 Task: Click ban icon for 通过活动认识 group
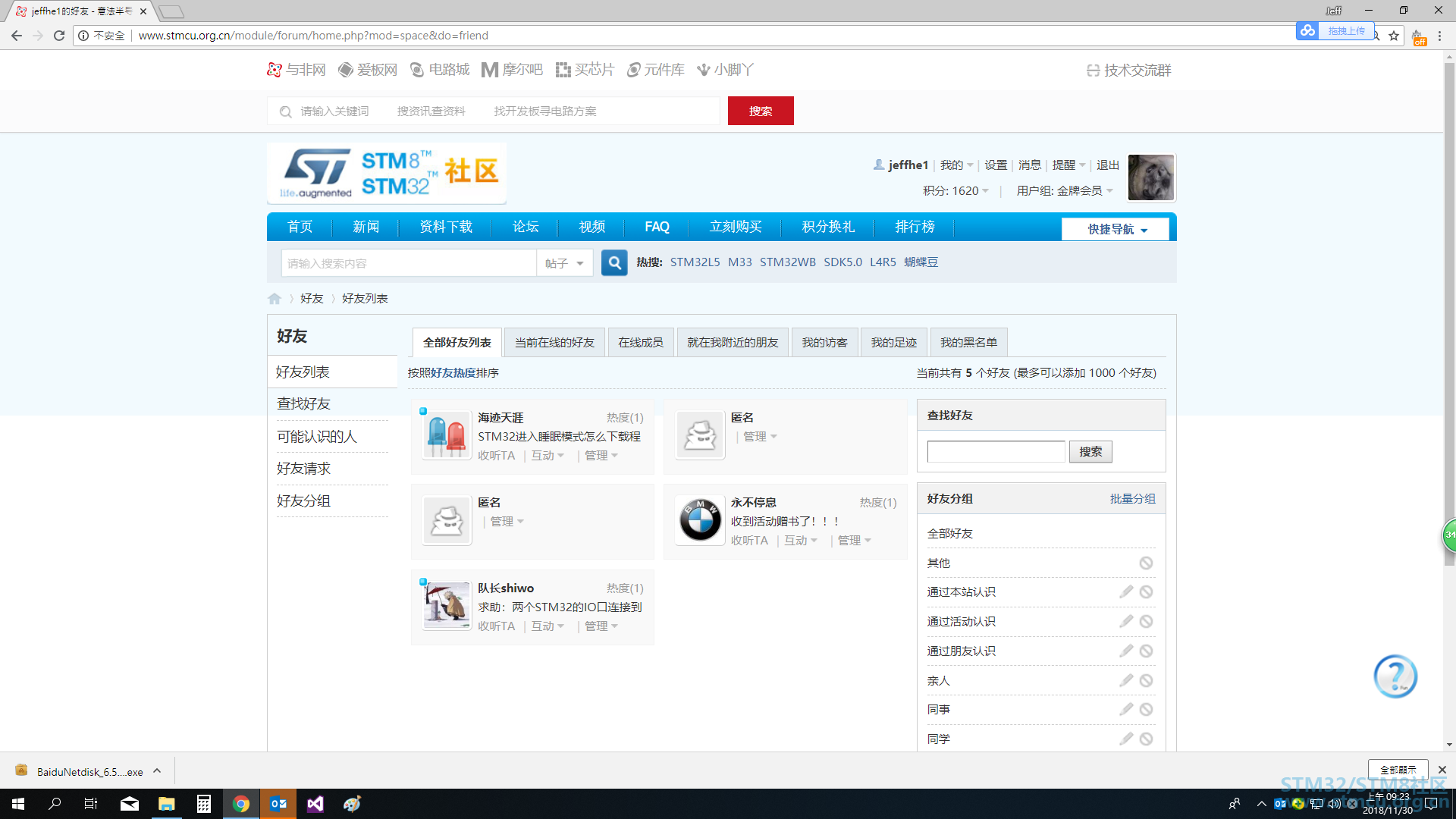coord(1146,621)
